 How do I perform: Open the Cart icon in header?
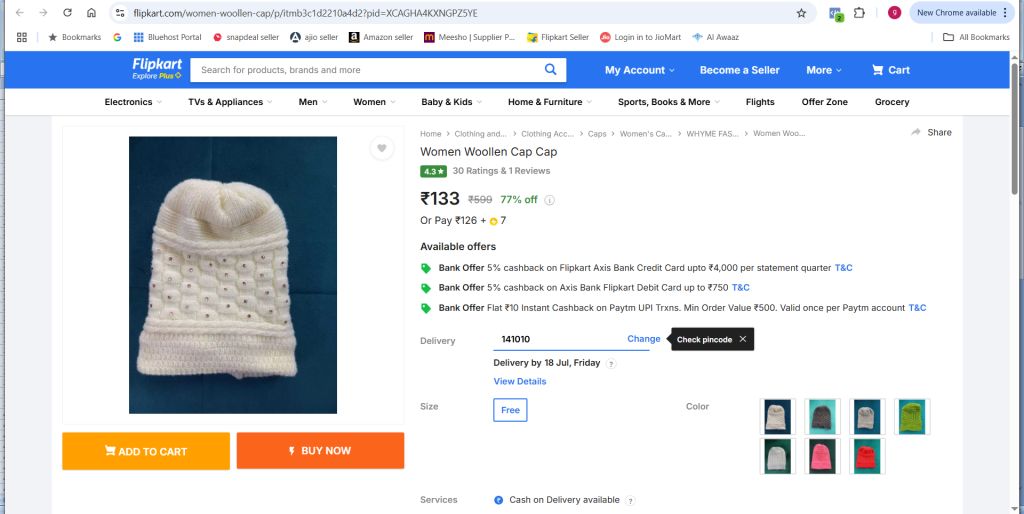click(x=878, y=70)
